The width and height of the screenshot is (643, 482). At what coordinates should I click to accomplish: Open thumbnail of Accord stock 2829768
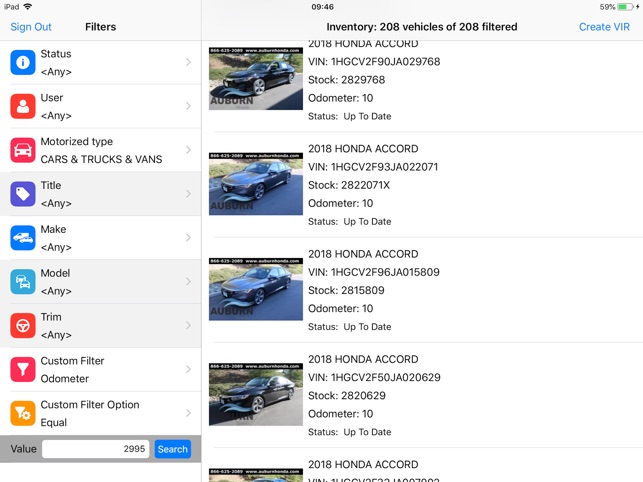[x=256, y=79]
